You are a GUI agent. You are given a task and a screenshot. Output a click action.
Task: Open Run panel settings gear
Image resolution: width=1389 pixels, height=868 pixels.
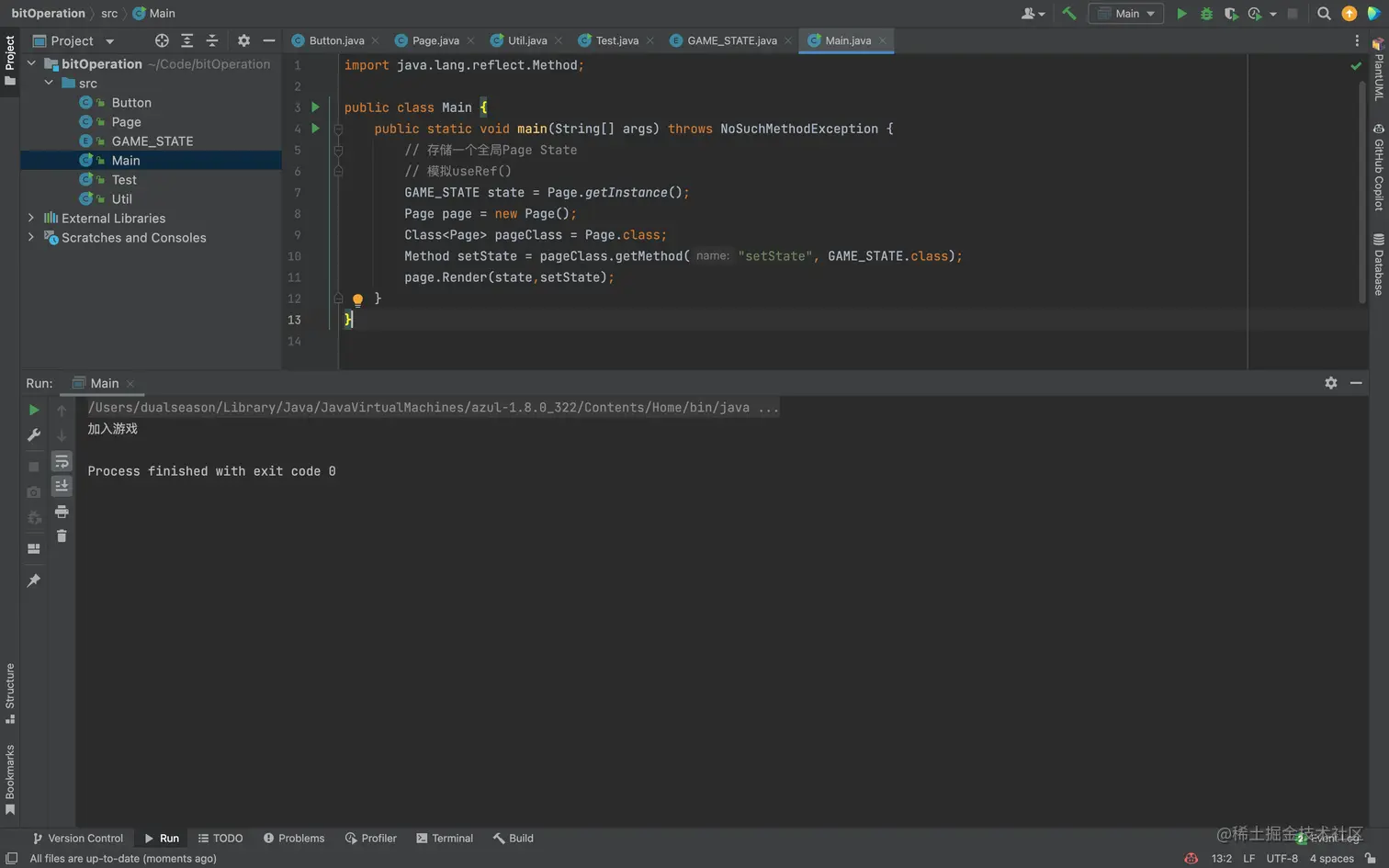pos(1330,383)
